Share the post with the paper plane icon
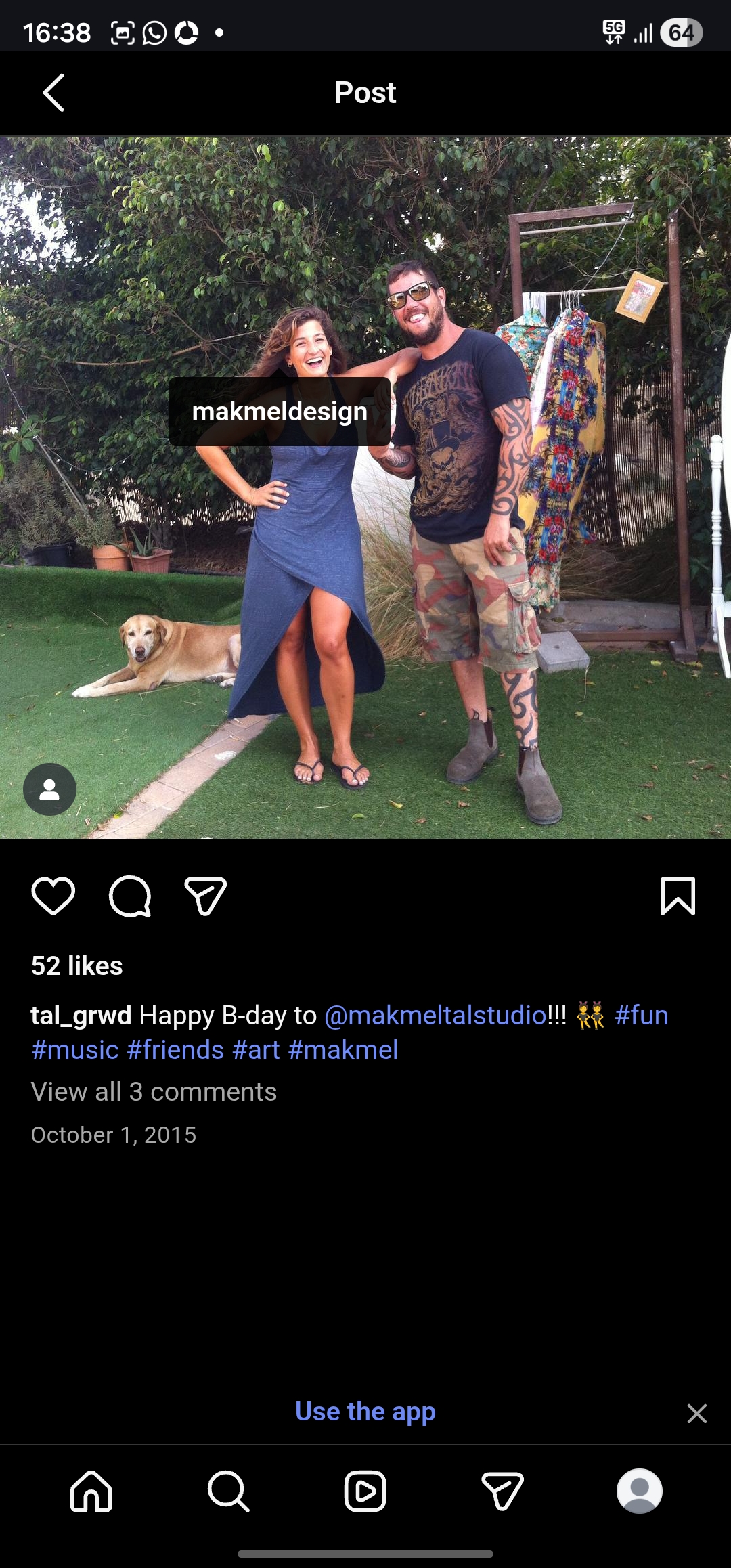Image resolution: width=731 pixels, height=1568 pixels. pos(206,896)
